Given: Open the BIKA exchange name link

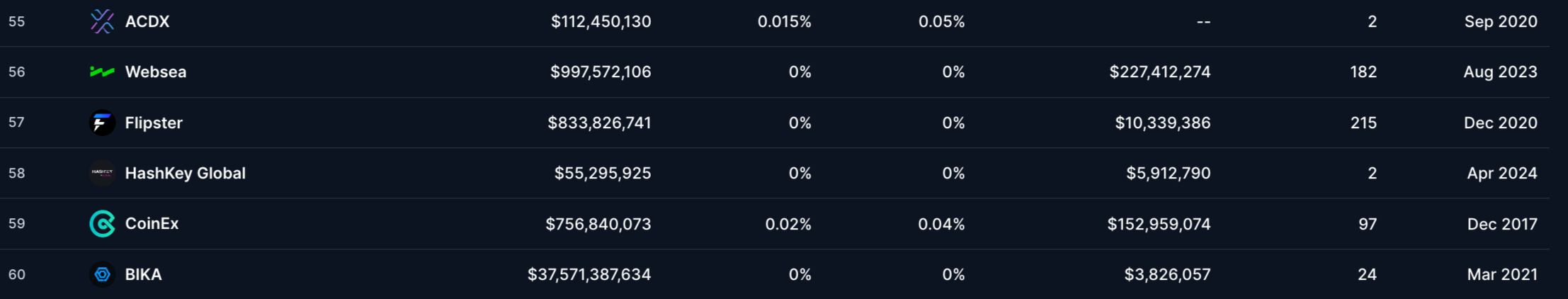Looking at the screenshot, I should tap(144, 274).
